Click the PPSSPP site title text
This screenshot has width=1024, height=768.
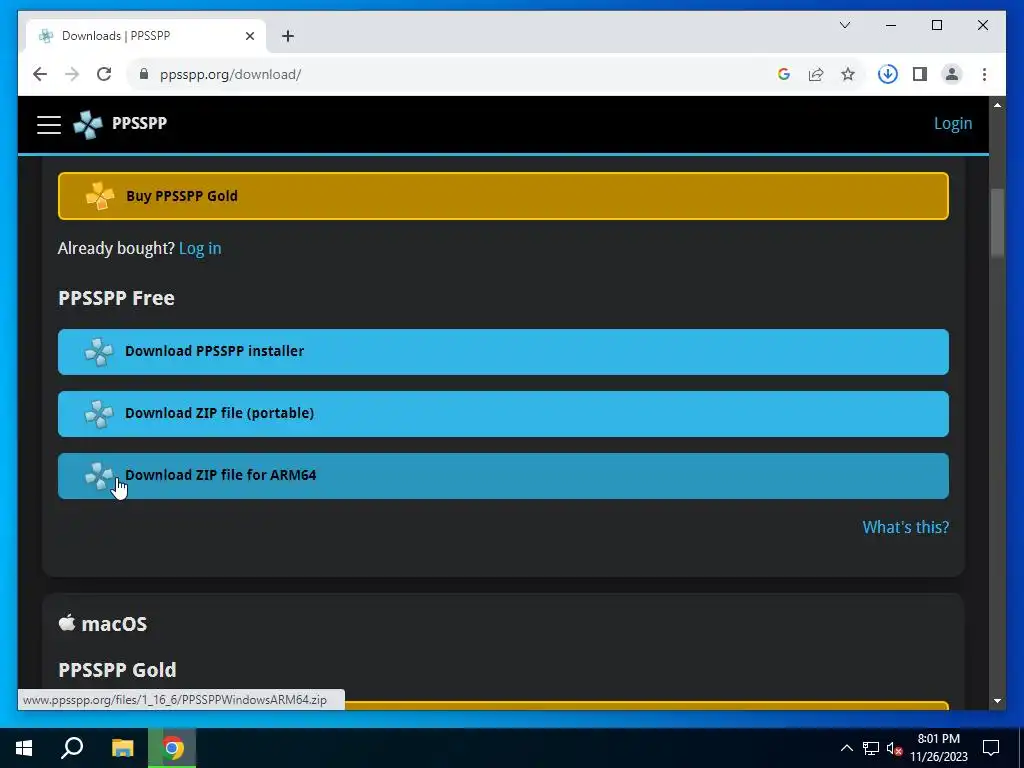[139, 123]
